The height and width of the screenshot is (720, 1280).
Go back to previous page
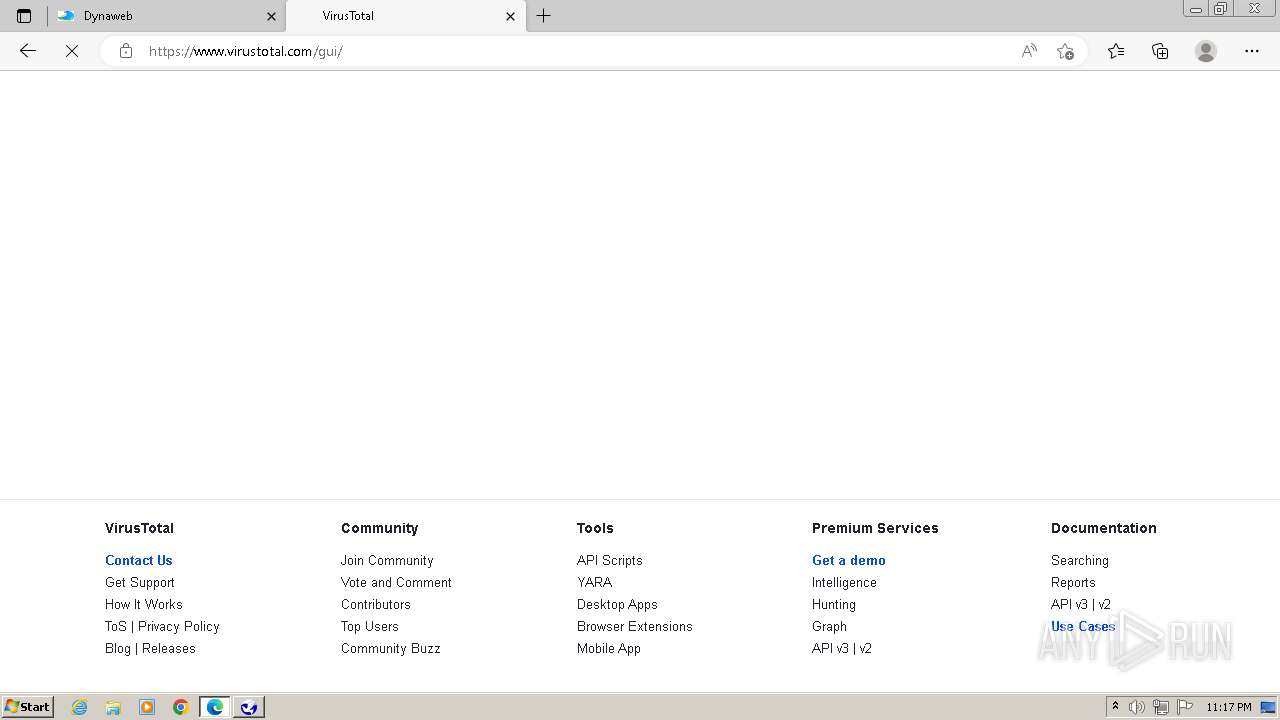point(28,51)
